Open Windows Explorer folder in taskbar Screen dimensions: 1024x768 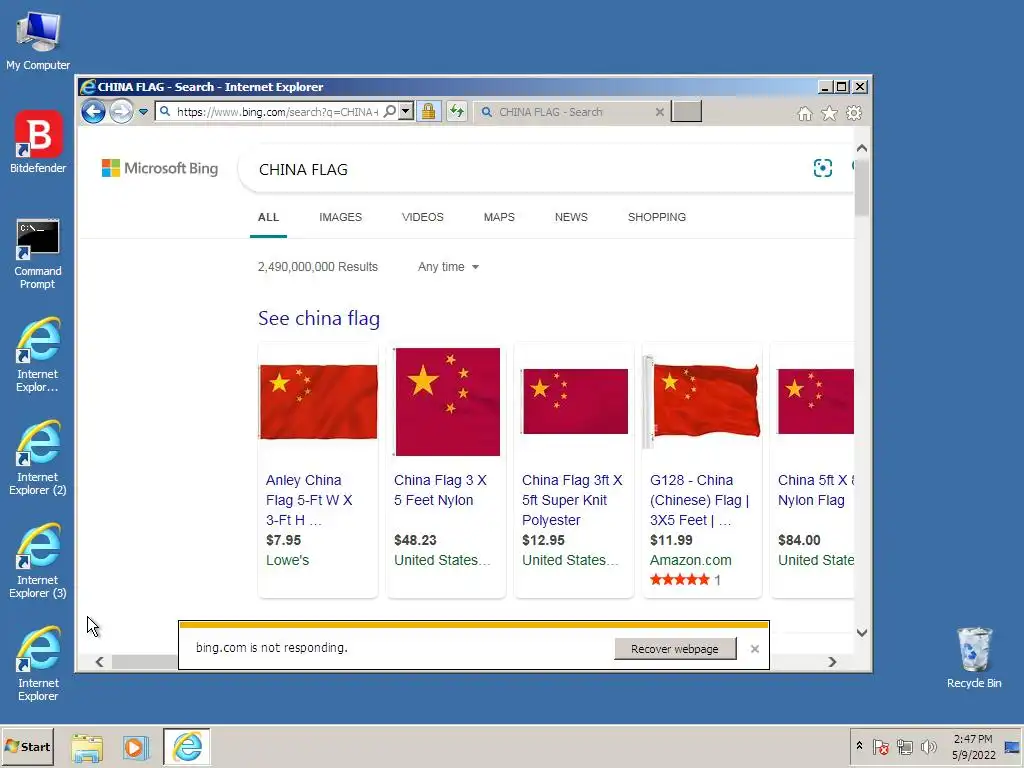[x=87, y=747]
